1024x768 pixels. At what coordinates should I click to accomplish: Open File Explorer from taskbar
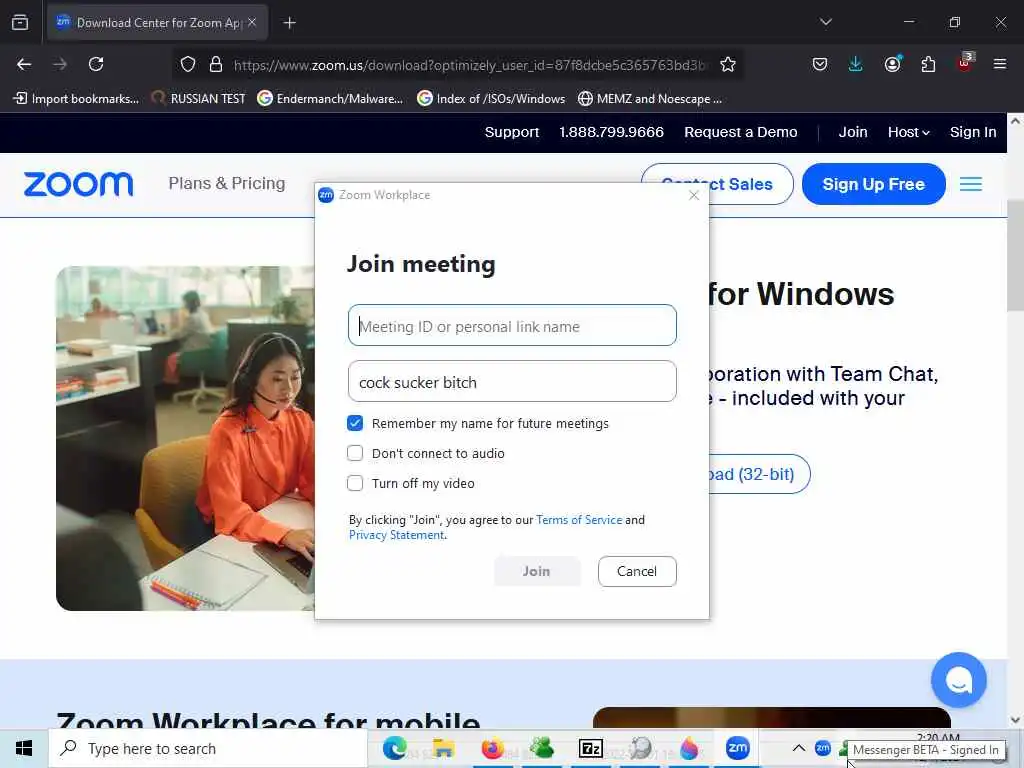[443, 748]
